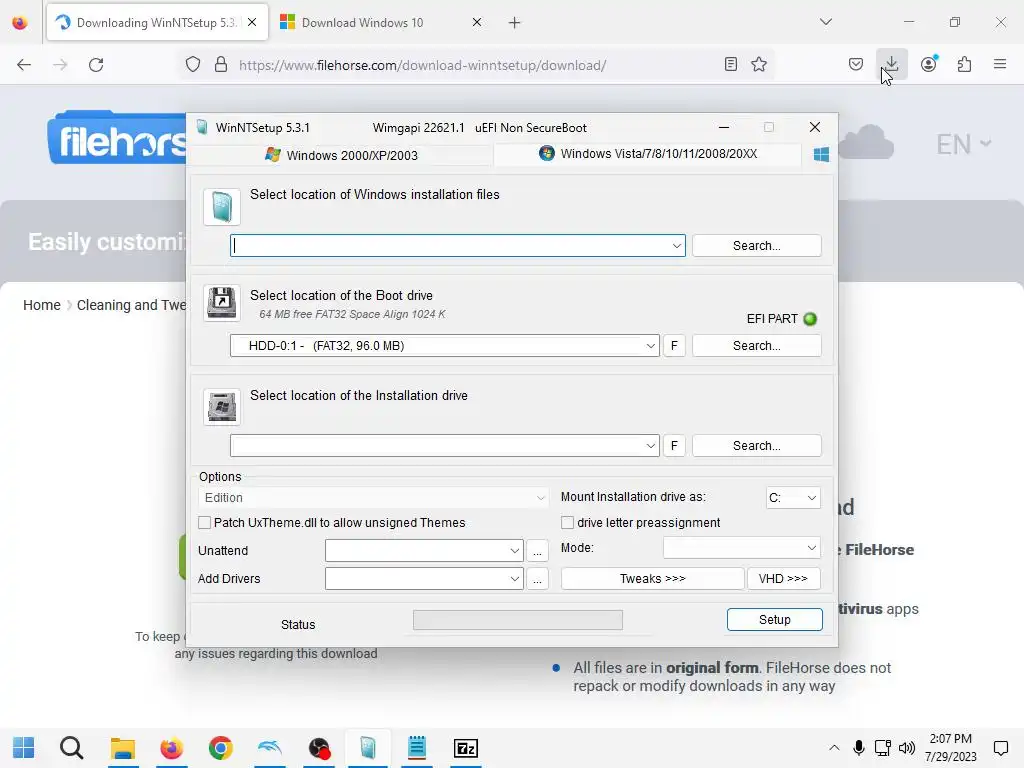This screenshot has height=768, width=1024.
Task: Expand the Unattend dropdown
Action: pyautogui.click(x=515, y=551)
